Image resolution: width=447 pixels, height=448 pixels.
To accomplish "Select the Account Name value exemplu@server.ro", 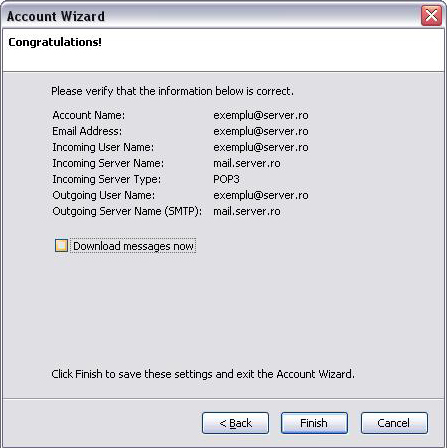I will (261, 115).
